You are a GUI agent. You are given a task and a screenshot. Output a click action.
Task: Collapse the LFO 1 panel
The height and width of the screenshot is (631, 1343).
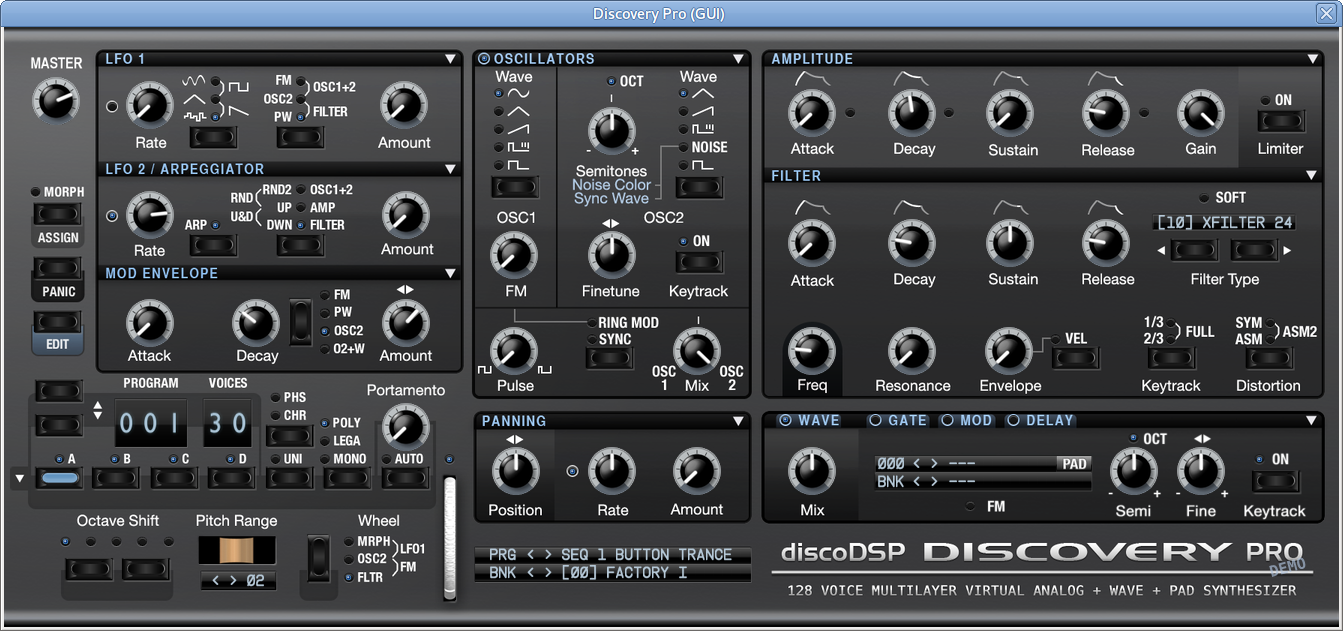450,60
